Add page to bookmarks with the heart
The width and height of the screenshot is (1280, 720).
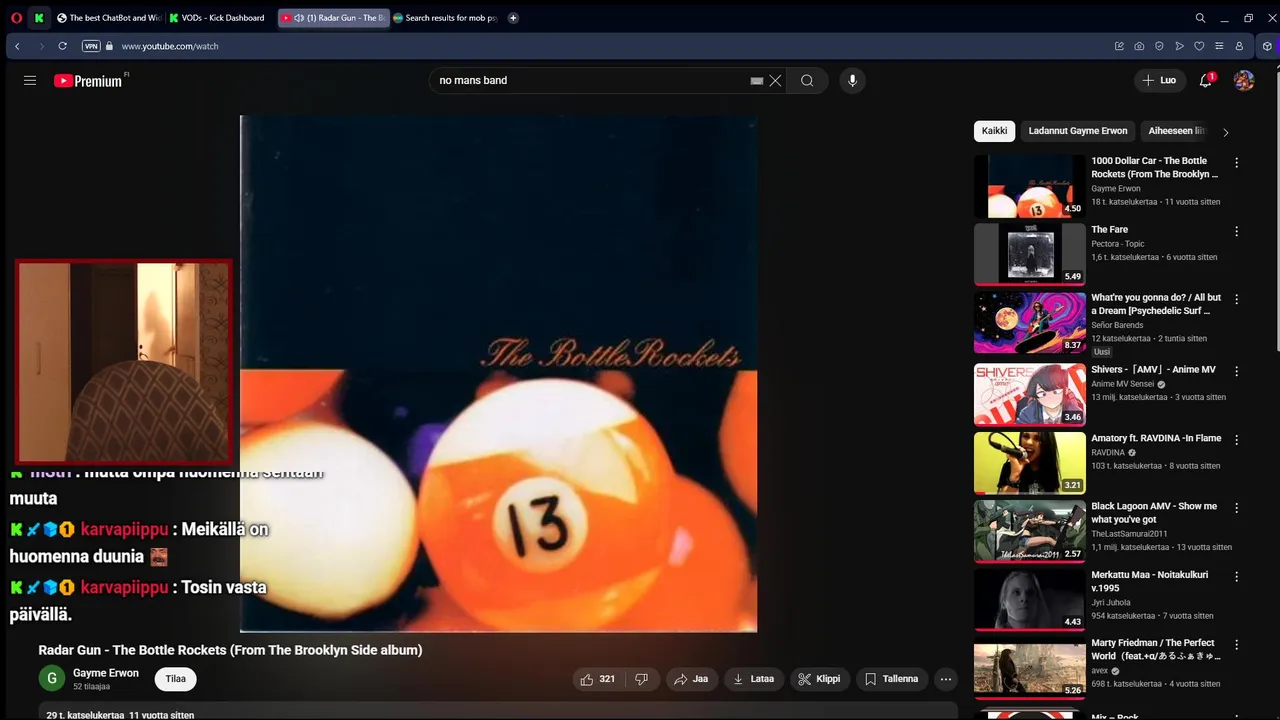[x=1199, y=46]
